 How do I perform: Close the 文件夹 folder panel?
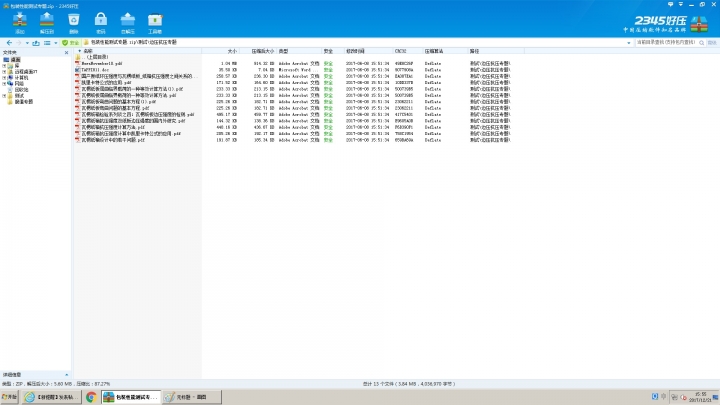click(68, 52)
